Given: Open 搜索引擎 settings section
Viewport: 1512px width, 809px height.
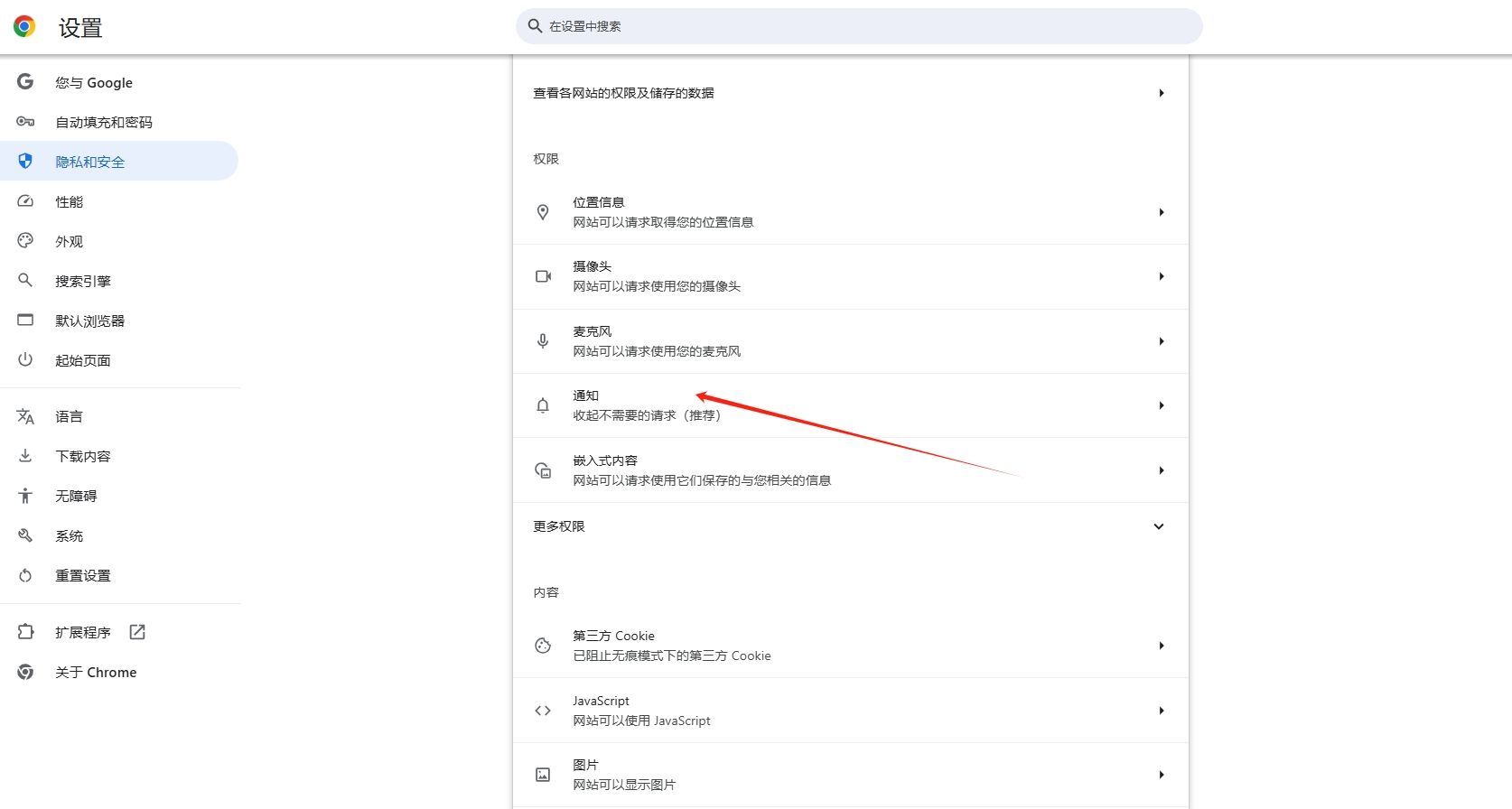Looking at the screenshot, I should click(119, 281).
